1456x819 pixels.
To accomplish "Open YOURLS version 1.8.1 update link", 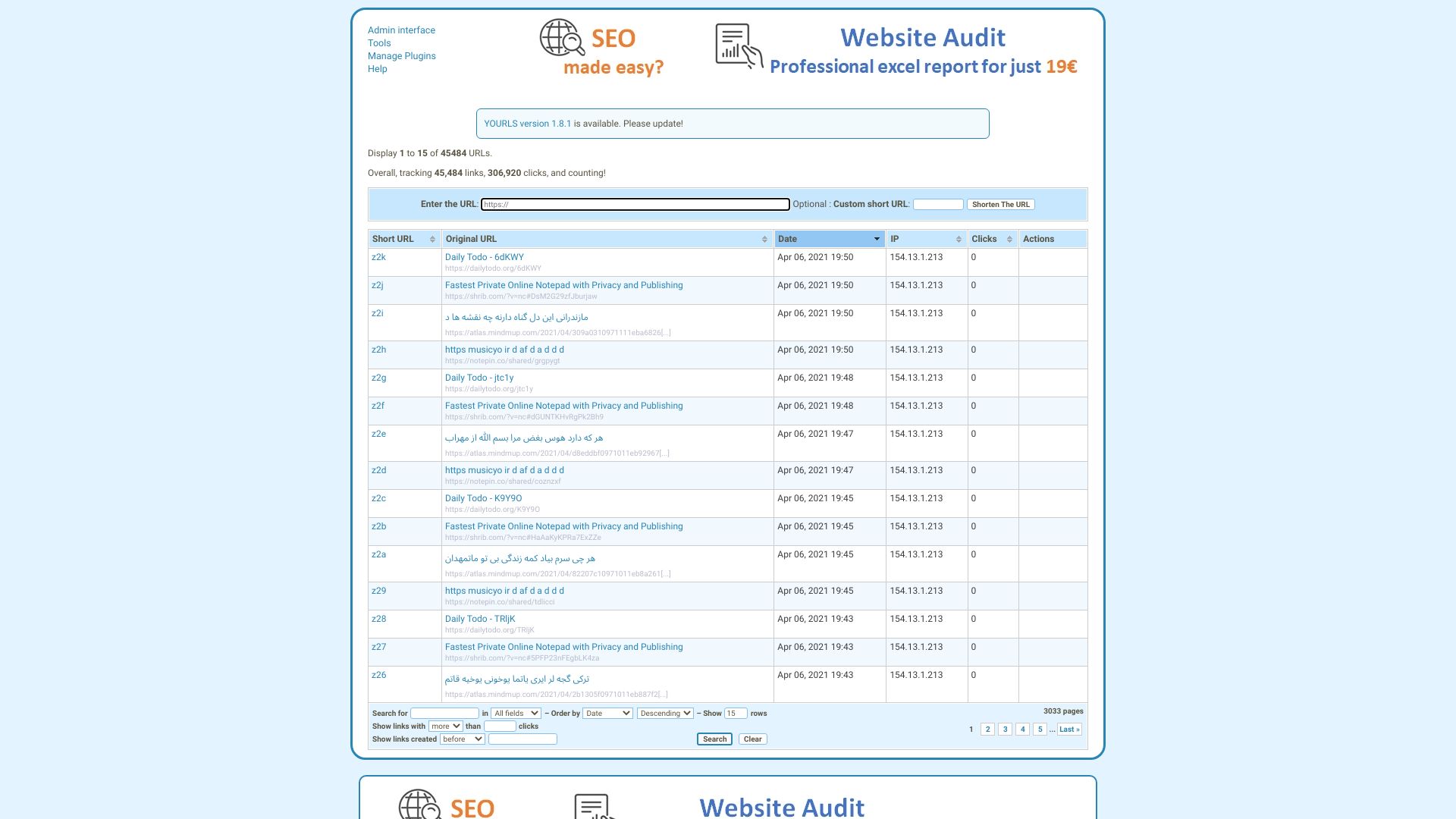I will tap(528, 124).
